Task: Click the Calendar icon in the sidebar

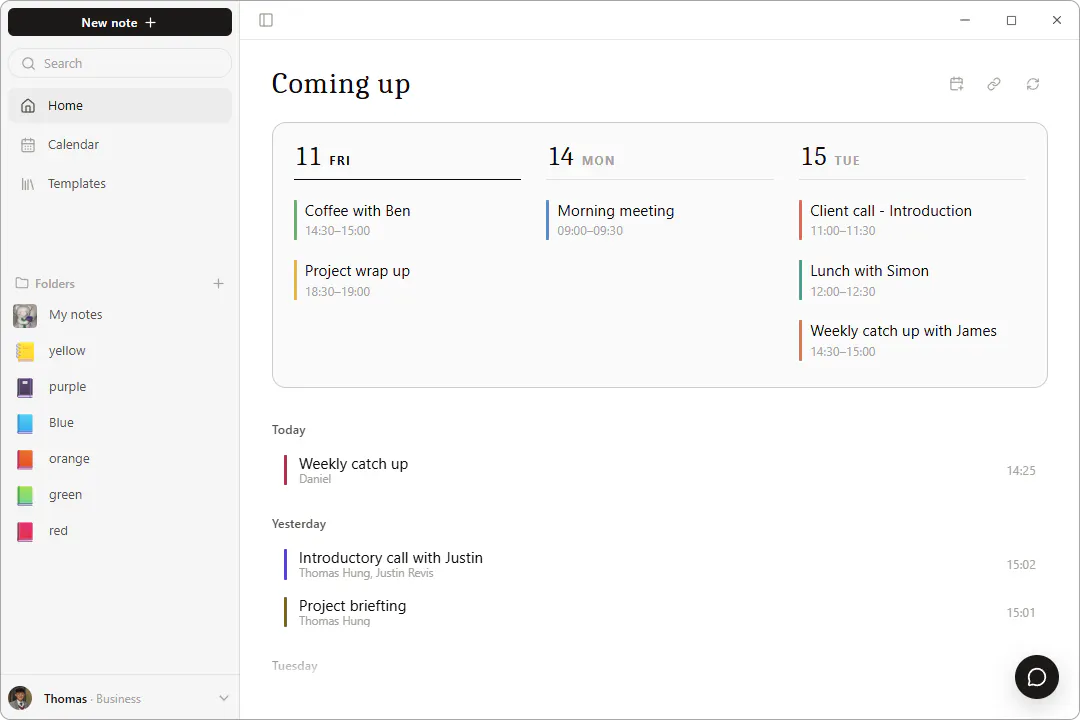Action: (x=28, y=145)
